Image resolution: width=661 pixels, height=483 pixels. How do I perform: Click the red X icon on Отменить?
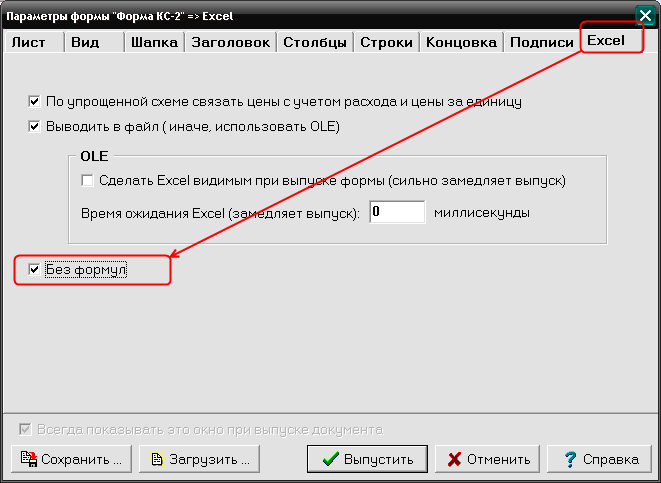click(455, 459)
